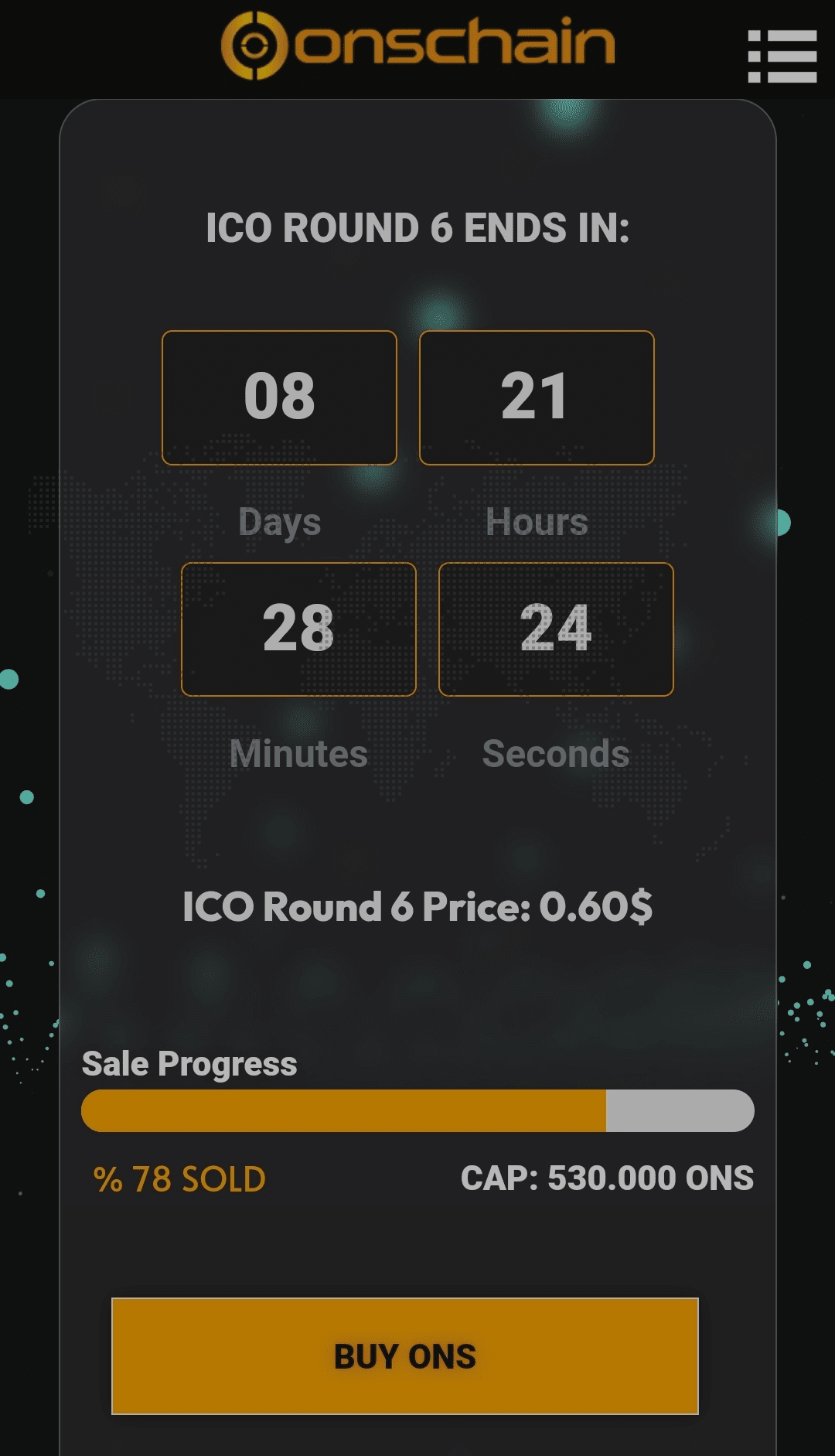Click the teal half-circle on card's right edge
Viewport: 835px width, 1456px height.
pos(782,523)
